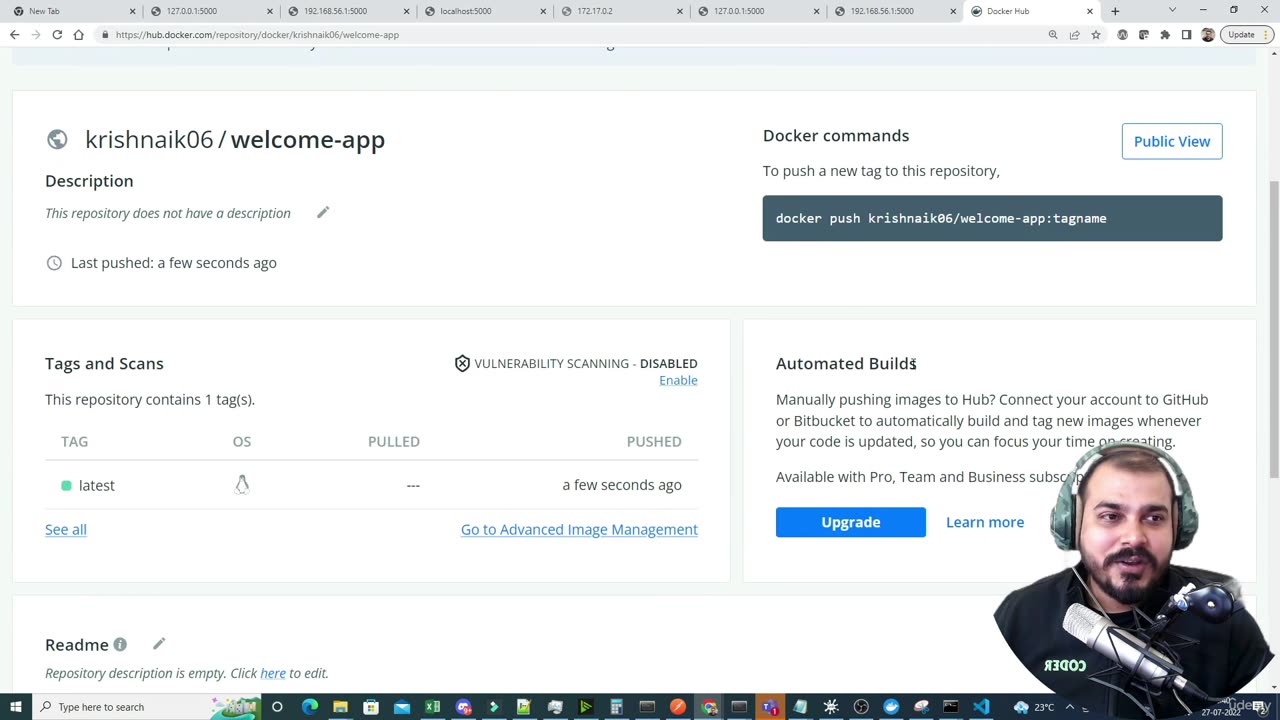Click the browser Forward arrow

coord(36,34)
